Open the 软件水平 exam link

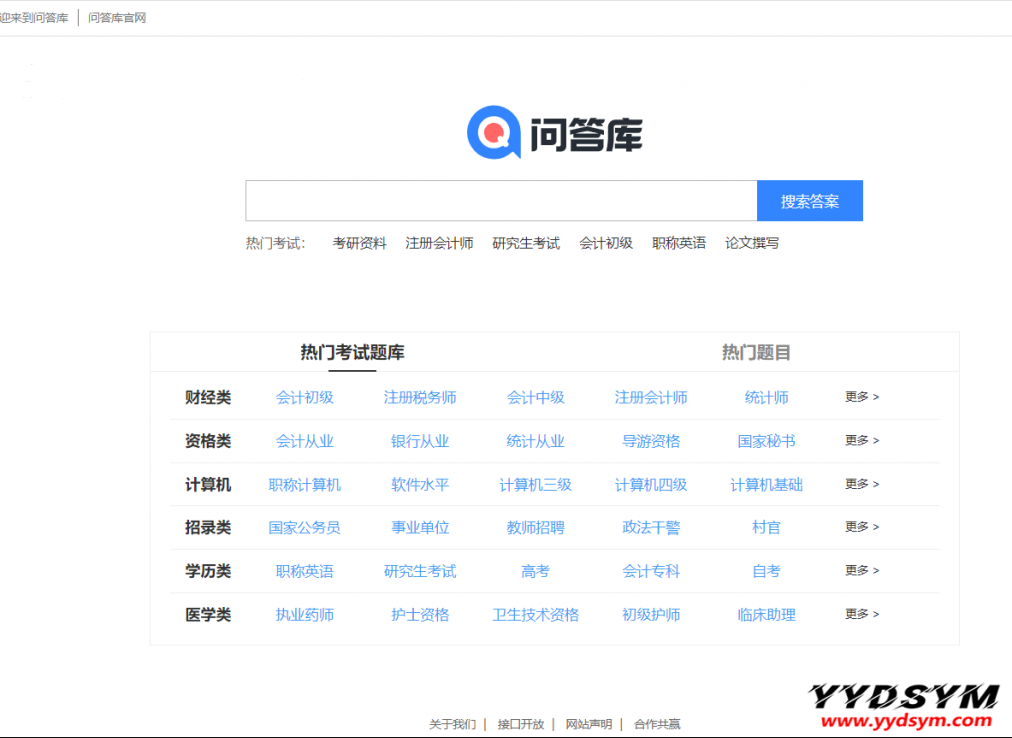pos(420,484)
